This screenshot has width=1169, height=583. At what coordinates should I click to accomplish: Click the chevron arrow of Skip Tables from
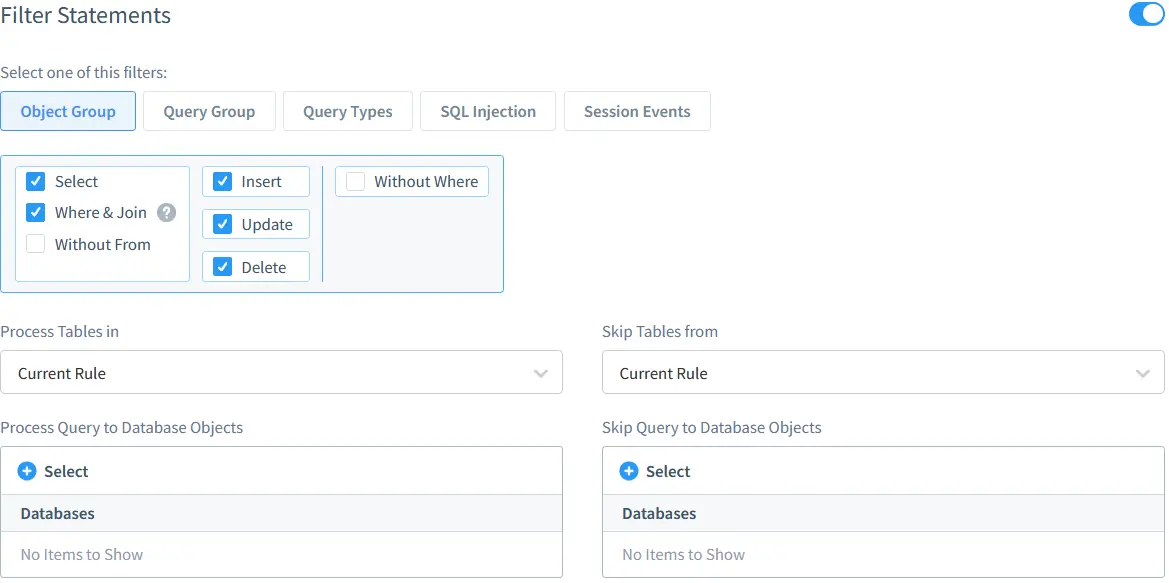pyautogui.click(x=1143, y=374)
